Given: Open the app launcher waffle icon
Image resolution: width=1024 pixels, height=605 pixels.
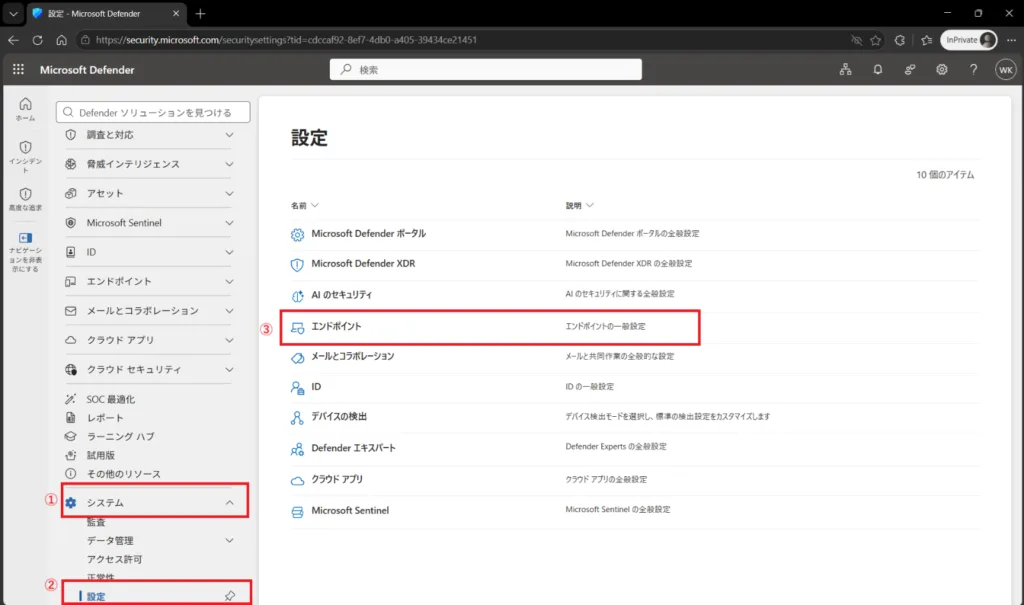Looking at the screenshot, I should click(x=18, y=69).
